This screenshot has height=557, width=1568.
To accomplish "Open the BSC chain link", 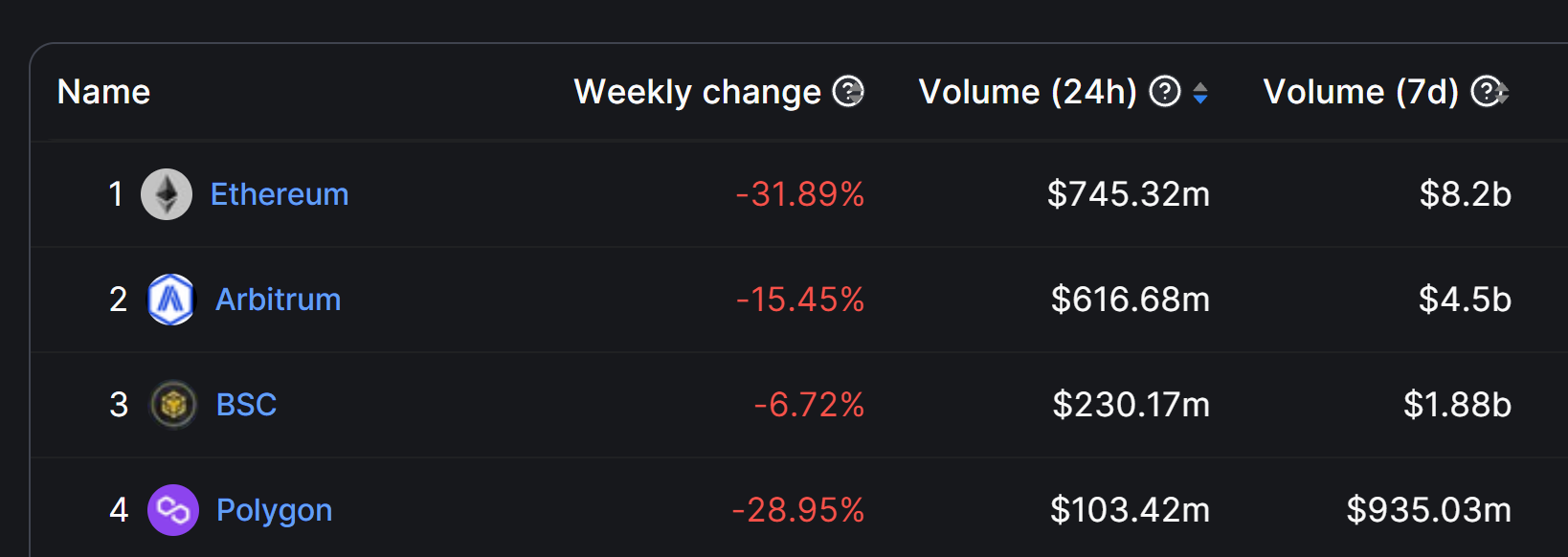I will coord(246,405).
